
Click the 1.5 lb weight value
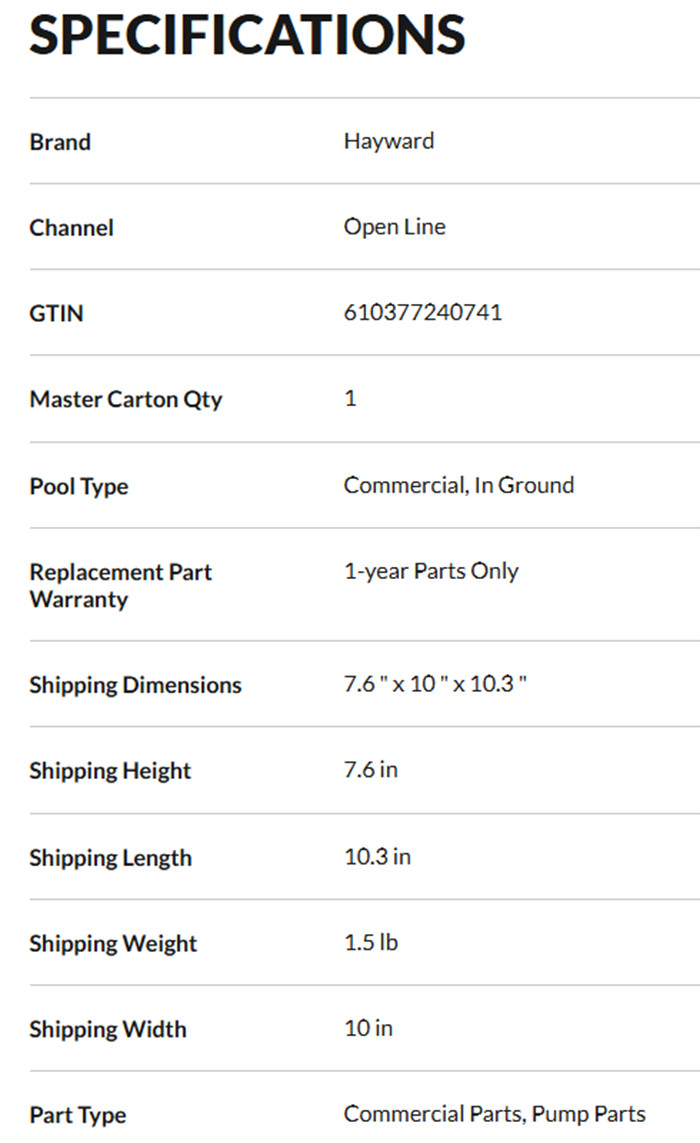tap(371, 943)
